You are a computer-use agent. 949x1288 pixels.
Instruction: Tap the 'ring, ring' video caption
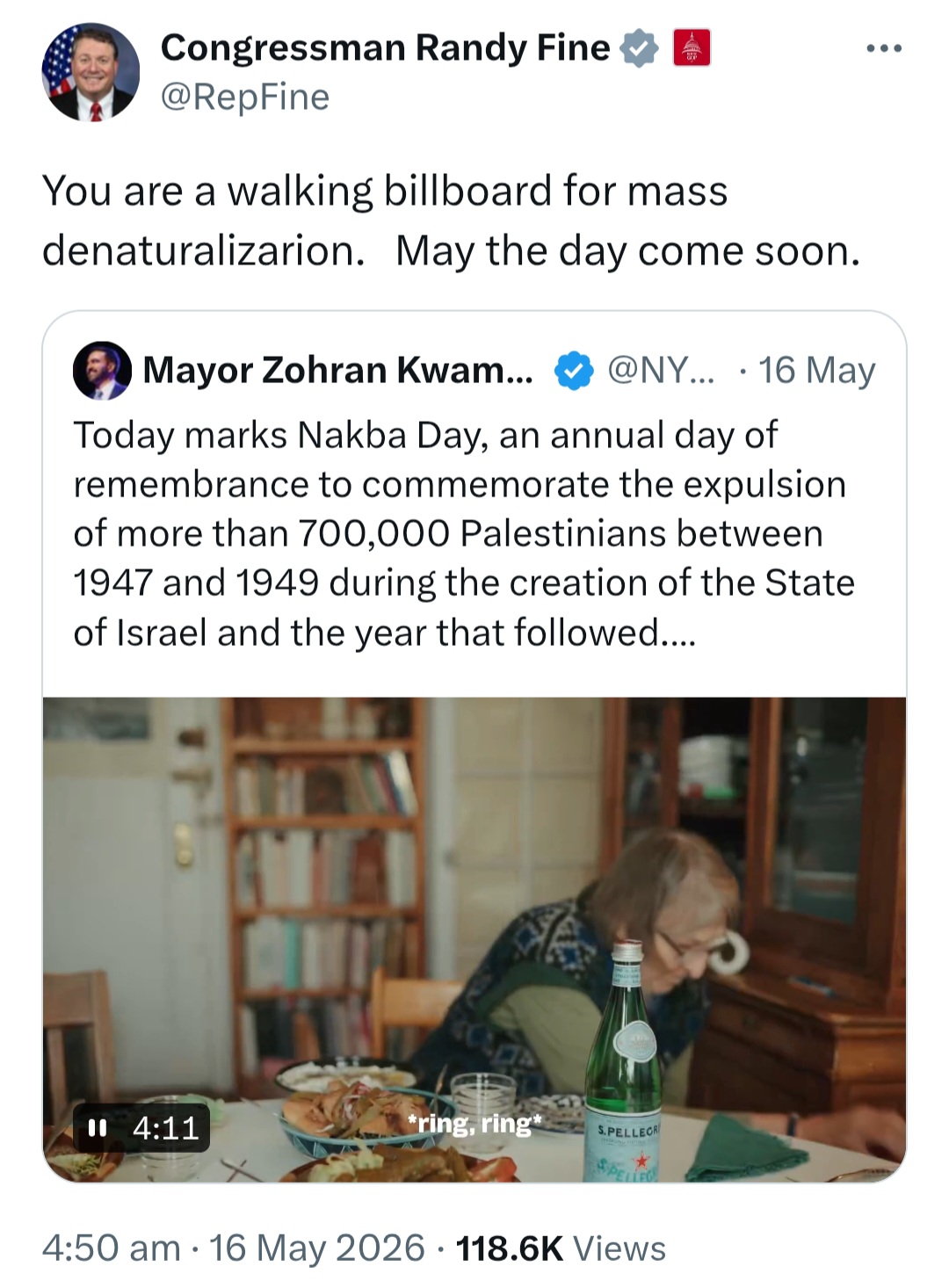[x=474, y=1123]
